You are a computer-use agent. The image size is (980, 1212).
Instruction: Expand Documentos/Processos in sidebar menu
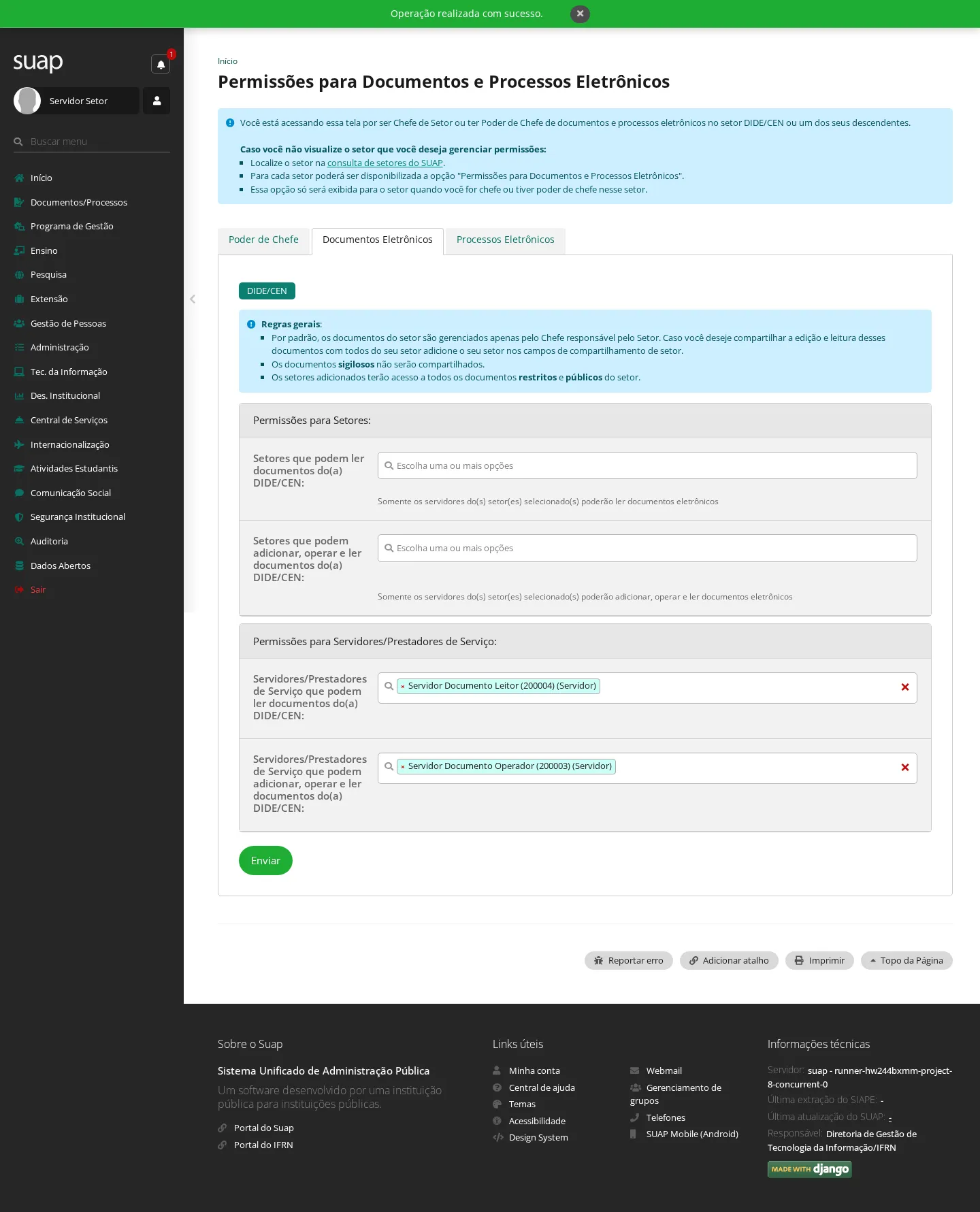[x=79, y=202]
